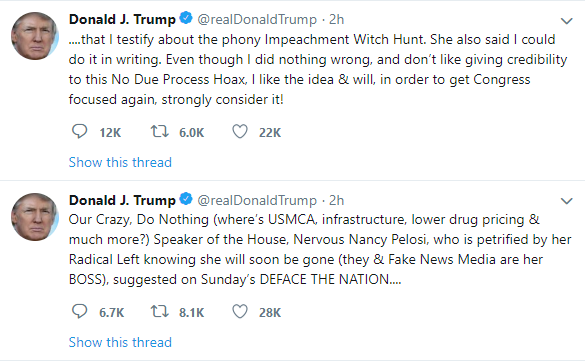This screenshot has width=585, height=362.
Task: Open options chevron on second tweet
Action: (x=567, y=202)
